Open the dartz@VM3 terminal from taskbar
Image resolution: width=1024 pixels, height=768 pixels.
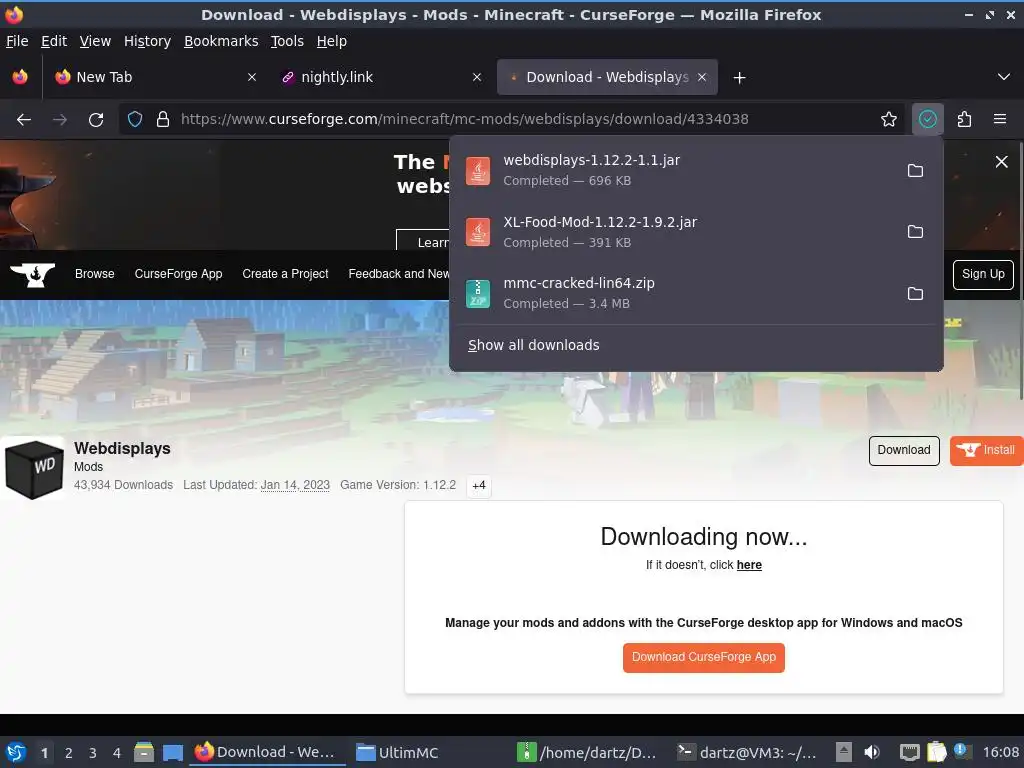[746, 752]
